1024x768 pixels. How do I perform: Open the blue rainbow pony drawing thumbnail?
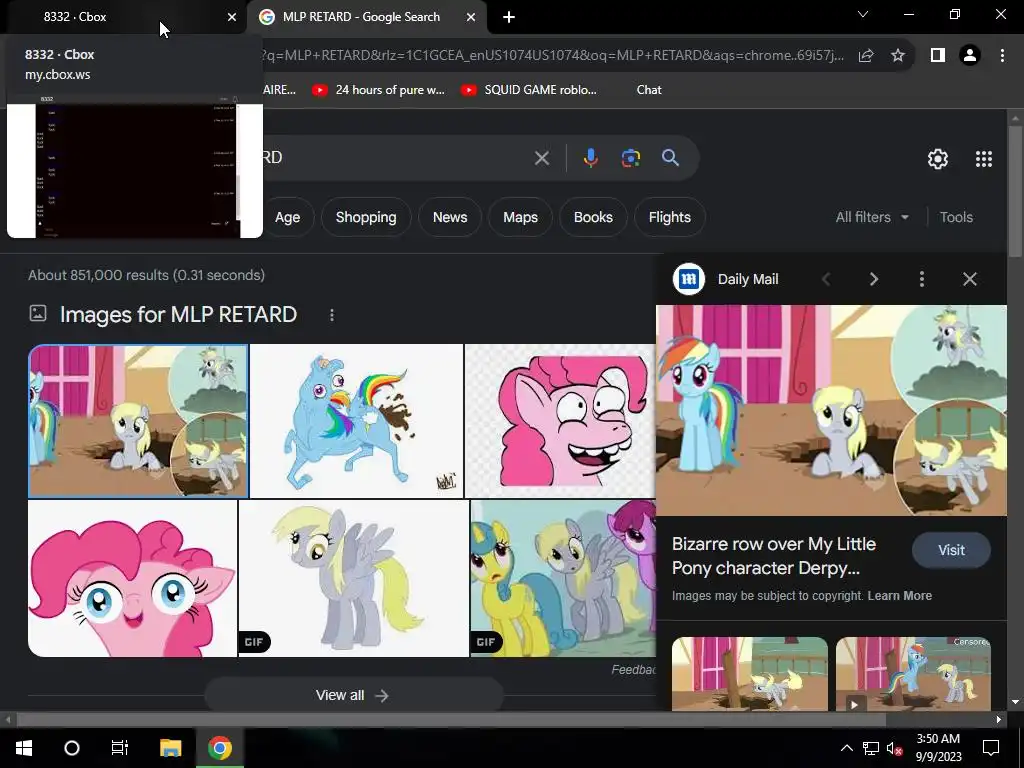click(x=356, y=421)
